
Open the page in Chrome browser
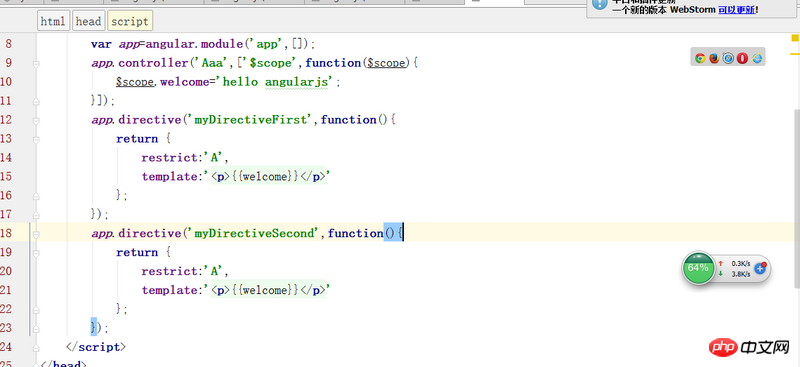(700, 58)
